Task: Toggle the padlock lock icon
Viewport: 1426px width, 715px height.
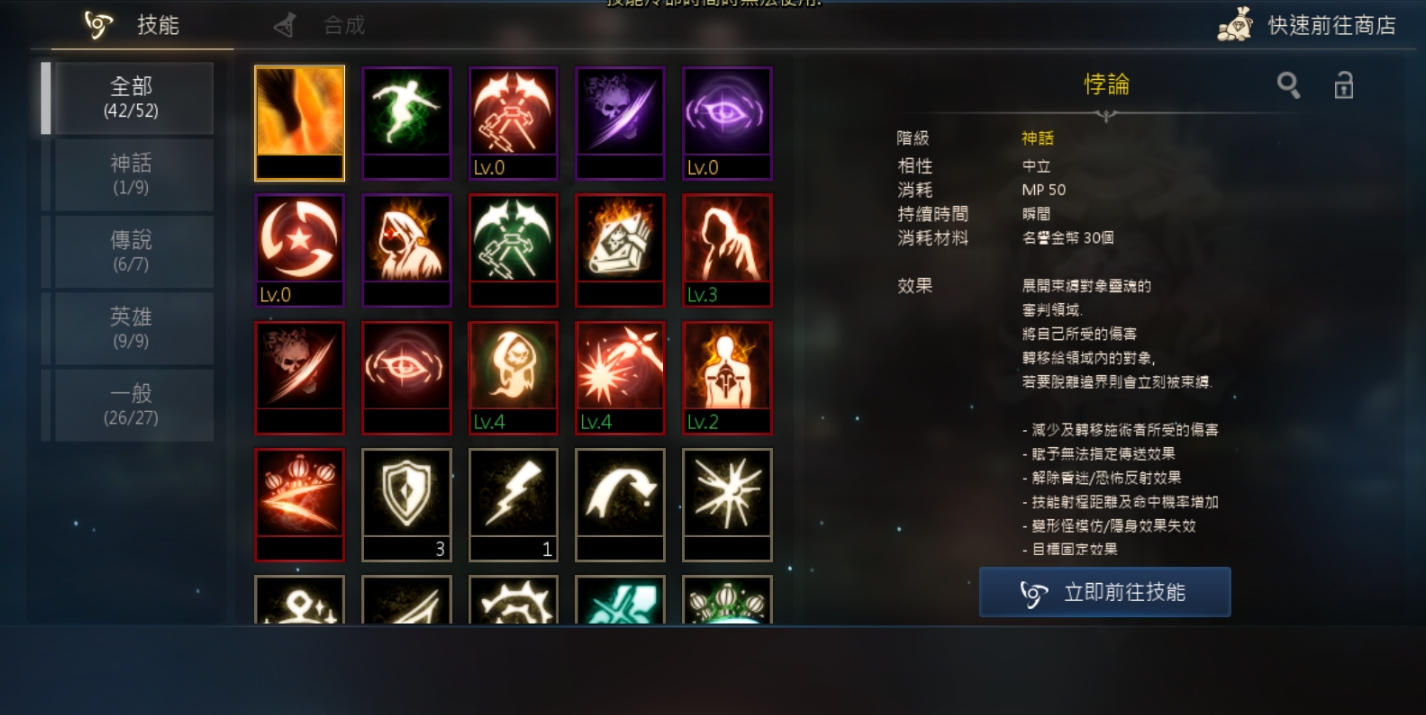Action: pos(1344,85)
